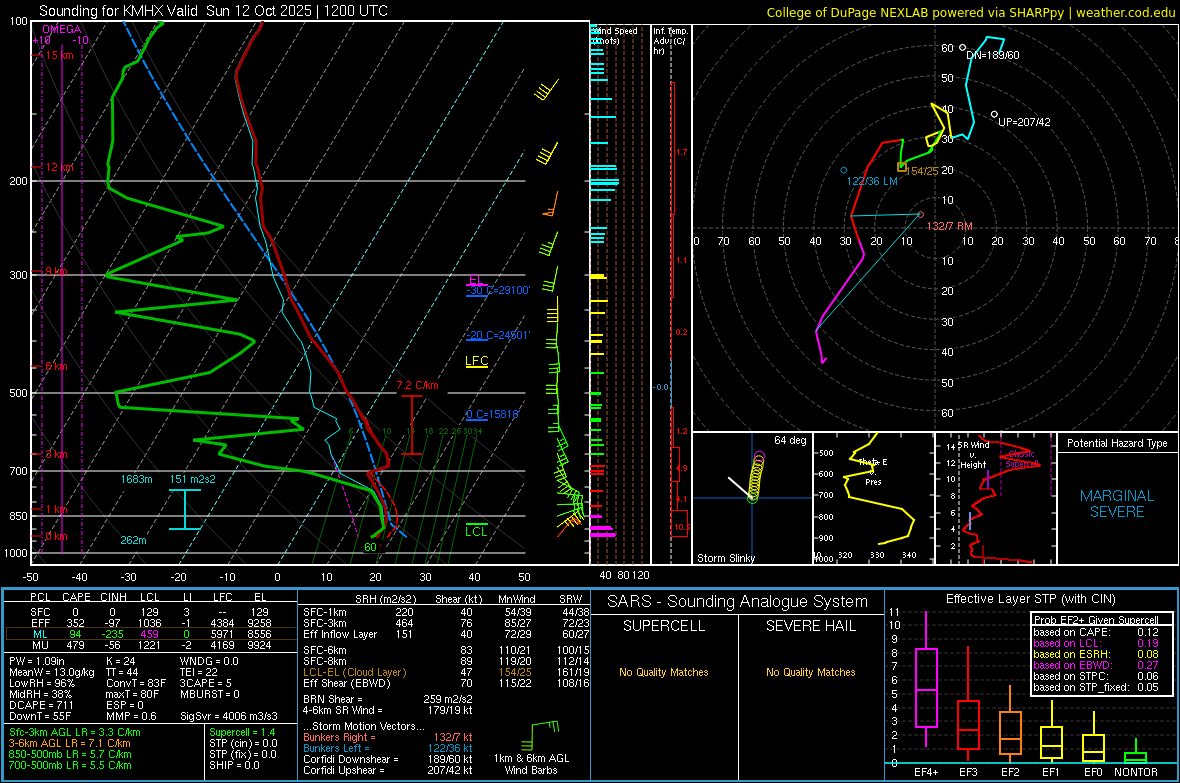
Task: Click the Potential Hazard Type header
Action: click(1117, 443)
